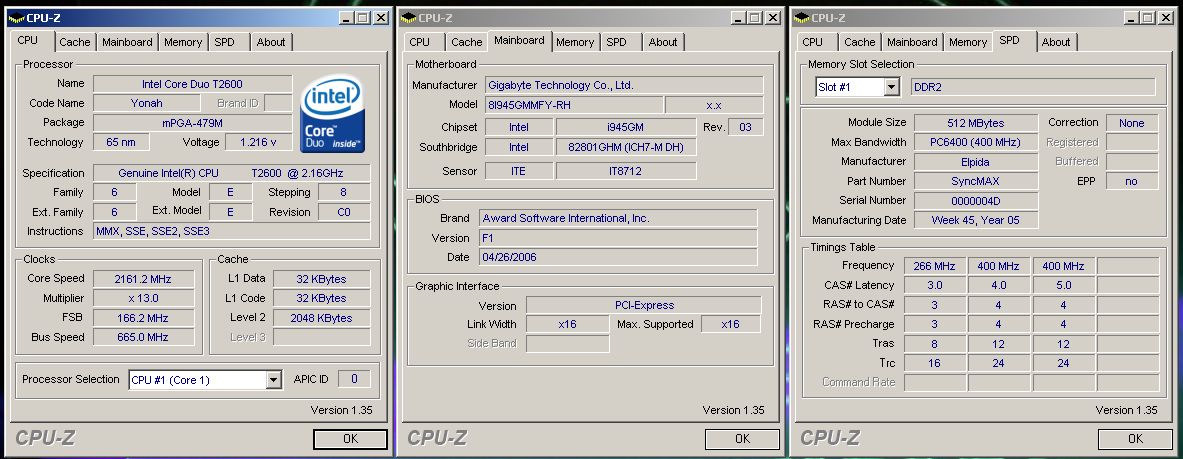Click the 04/26/2006 BIOS date field
Image resolution: width=1183 pixels, height=459 pixels.
pyautogui.click(x=618, y=257)
